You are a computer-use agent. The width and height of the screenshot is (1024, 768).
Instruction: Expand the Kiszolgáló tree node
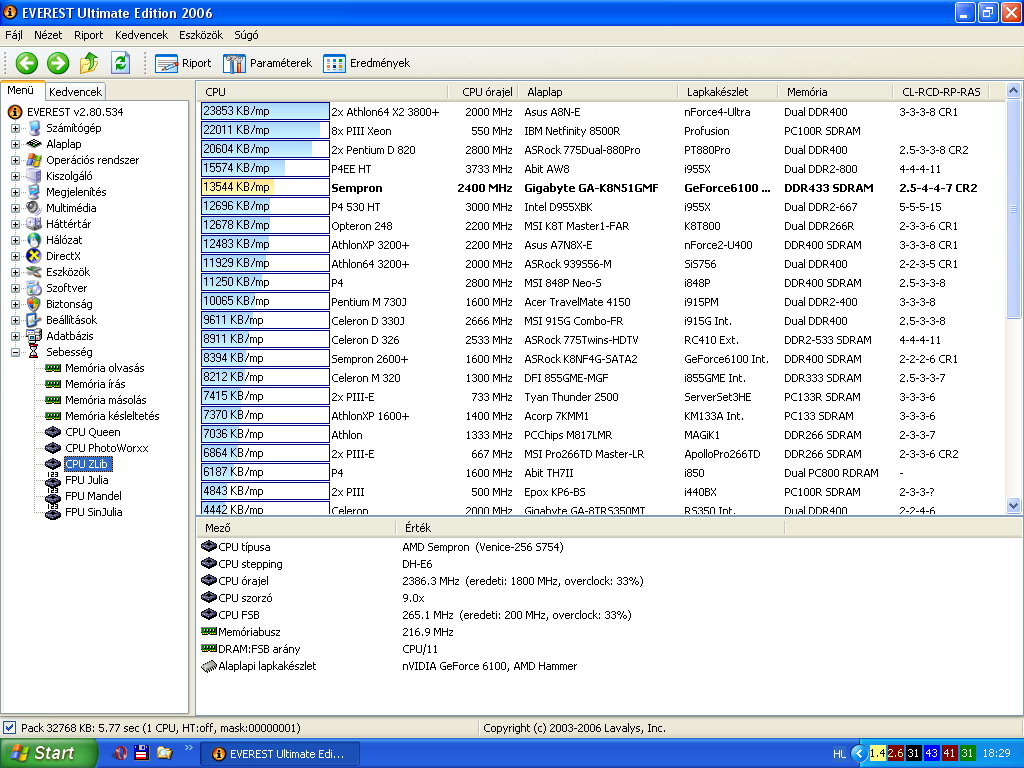pyautogui.click(x=15, y=176)
